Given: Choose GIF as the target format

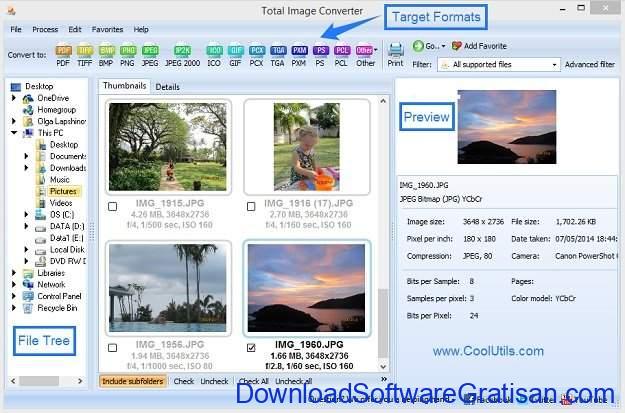Looking at the screenshot, I should [x=235, y=55].
